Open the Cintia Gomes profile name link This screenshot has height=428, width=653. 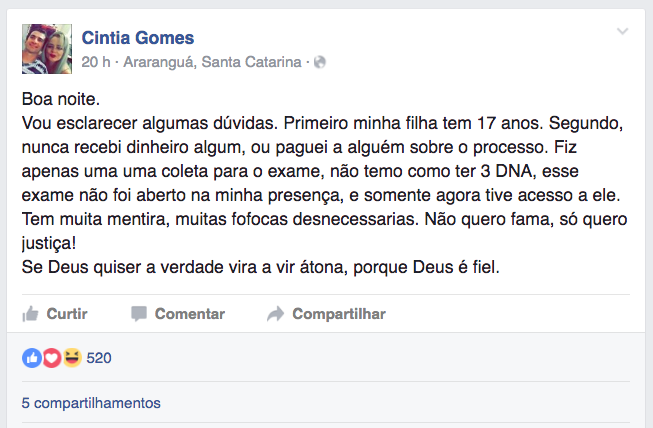(x=137, y=38)
